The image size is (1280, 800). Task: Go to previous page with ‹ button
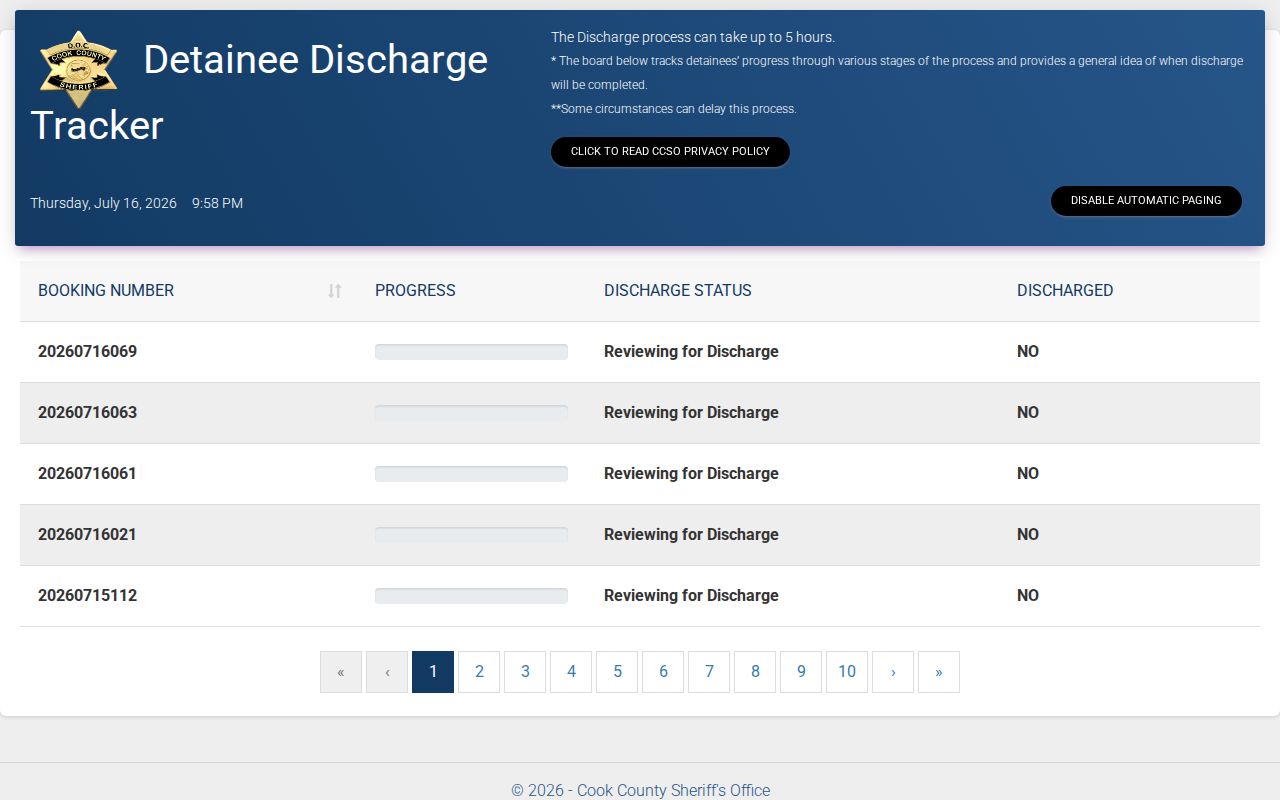point(387,672)
